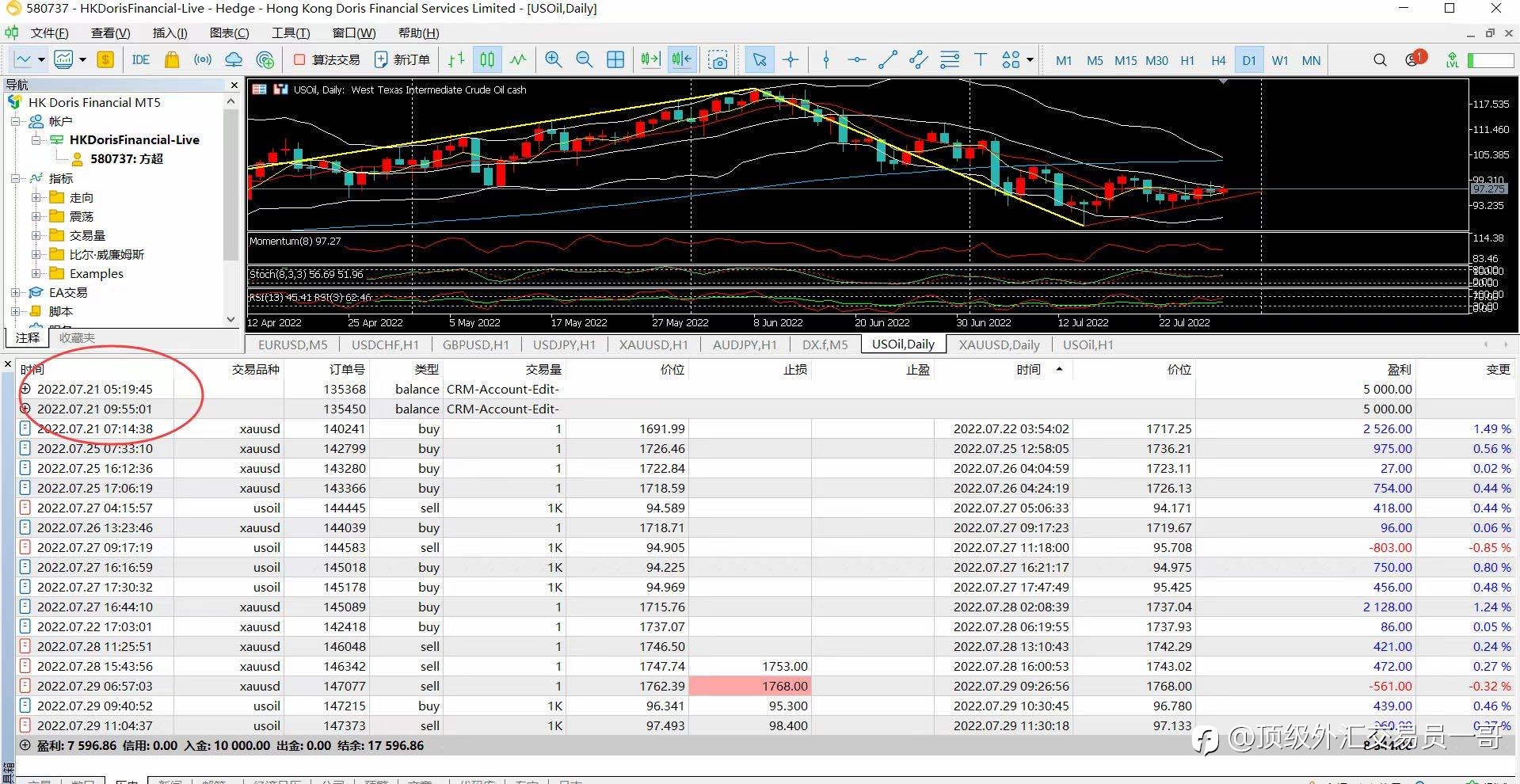Expand the 震荡 oscillators folder
This screenshot has height=784, width=1520.
(x=36, y=216)
